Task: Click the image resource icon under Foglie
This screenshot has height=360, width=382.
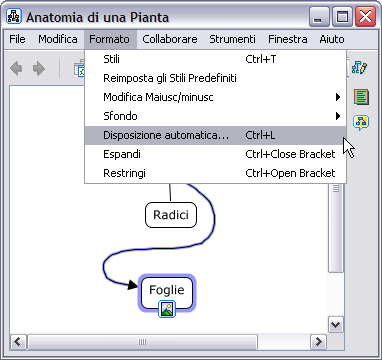Action: pos(167,309)
